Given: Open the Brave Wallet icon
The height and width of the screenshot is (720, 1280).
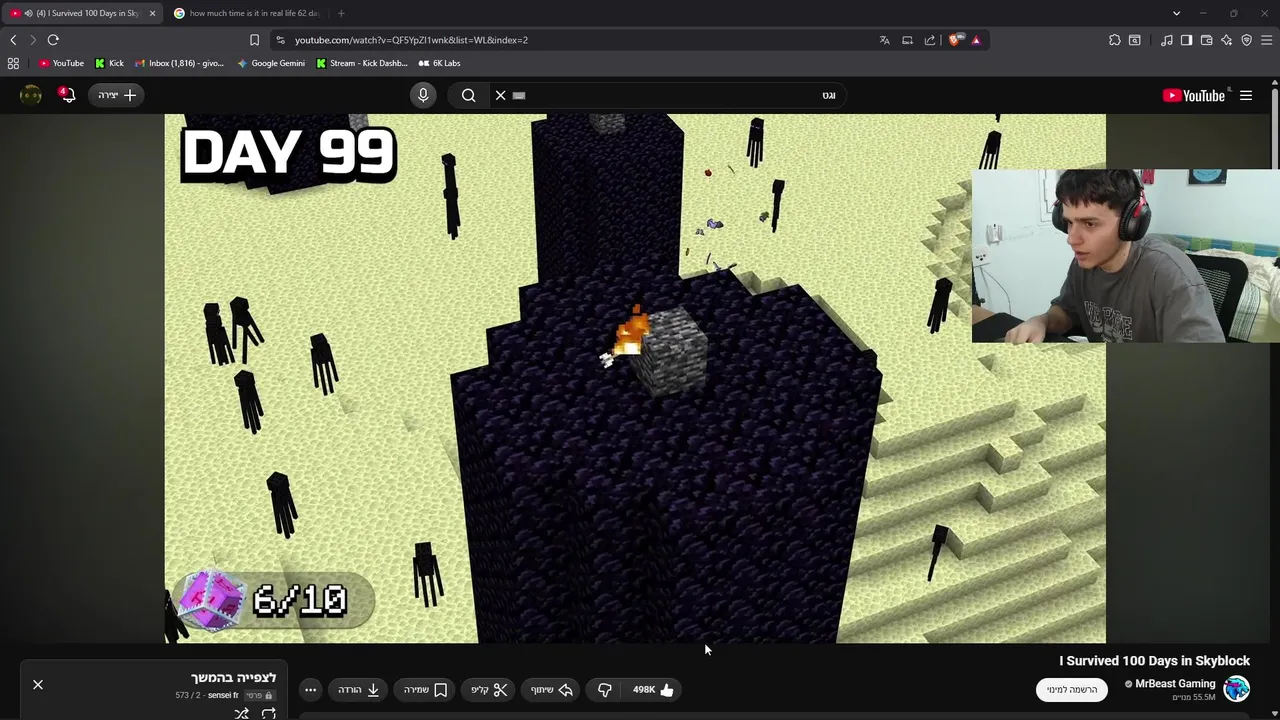Looking at the screenshot, I should pos(1206,40).
